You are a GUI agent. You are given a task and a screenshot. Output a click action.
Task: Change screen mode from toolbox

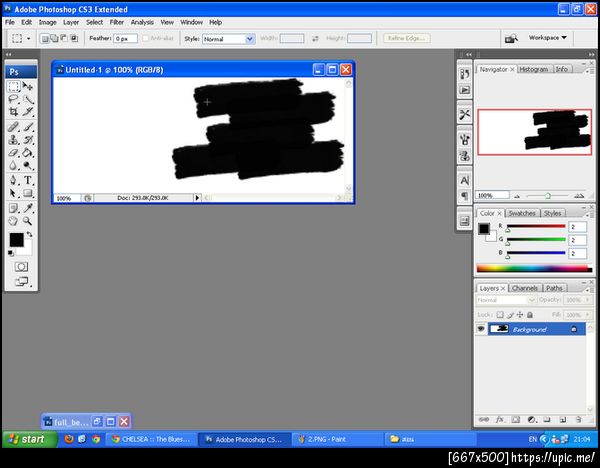(21, 282)
